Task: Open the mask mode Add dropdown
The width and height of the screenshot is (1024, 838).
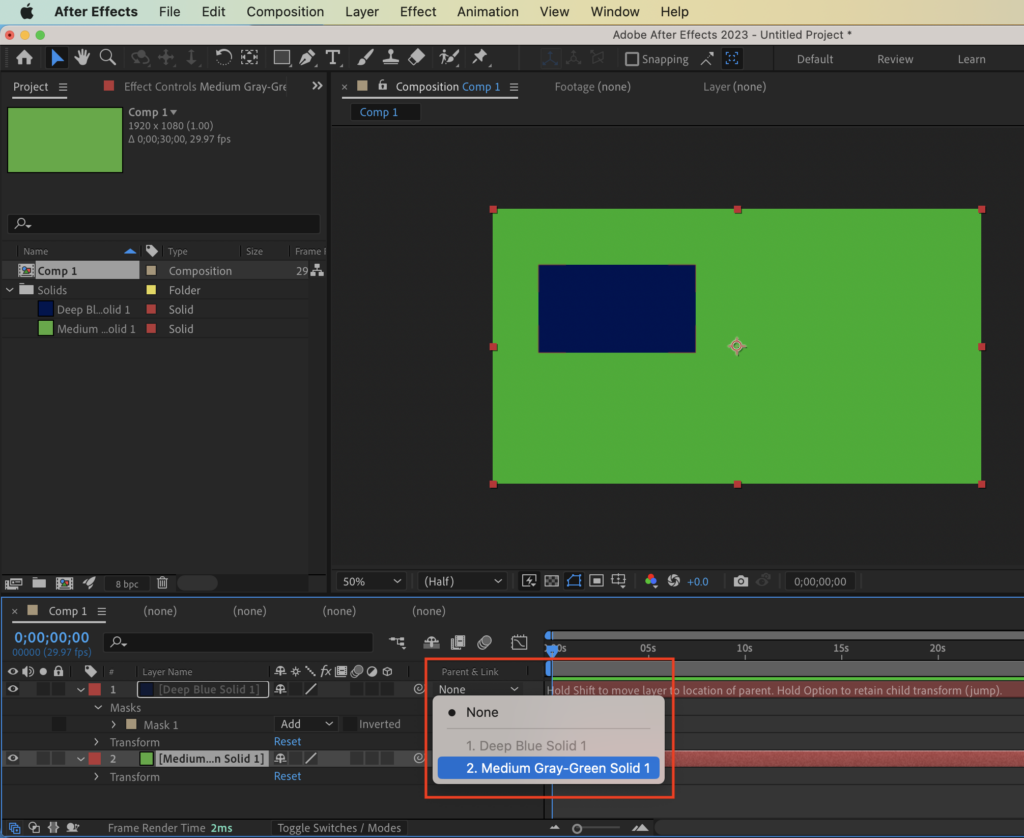Action: [307, 724]
